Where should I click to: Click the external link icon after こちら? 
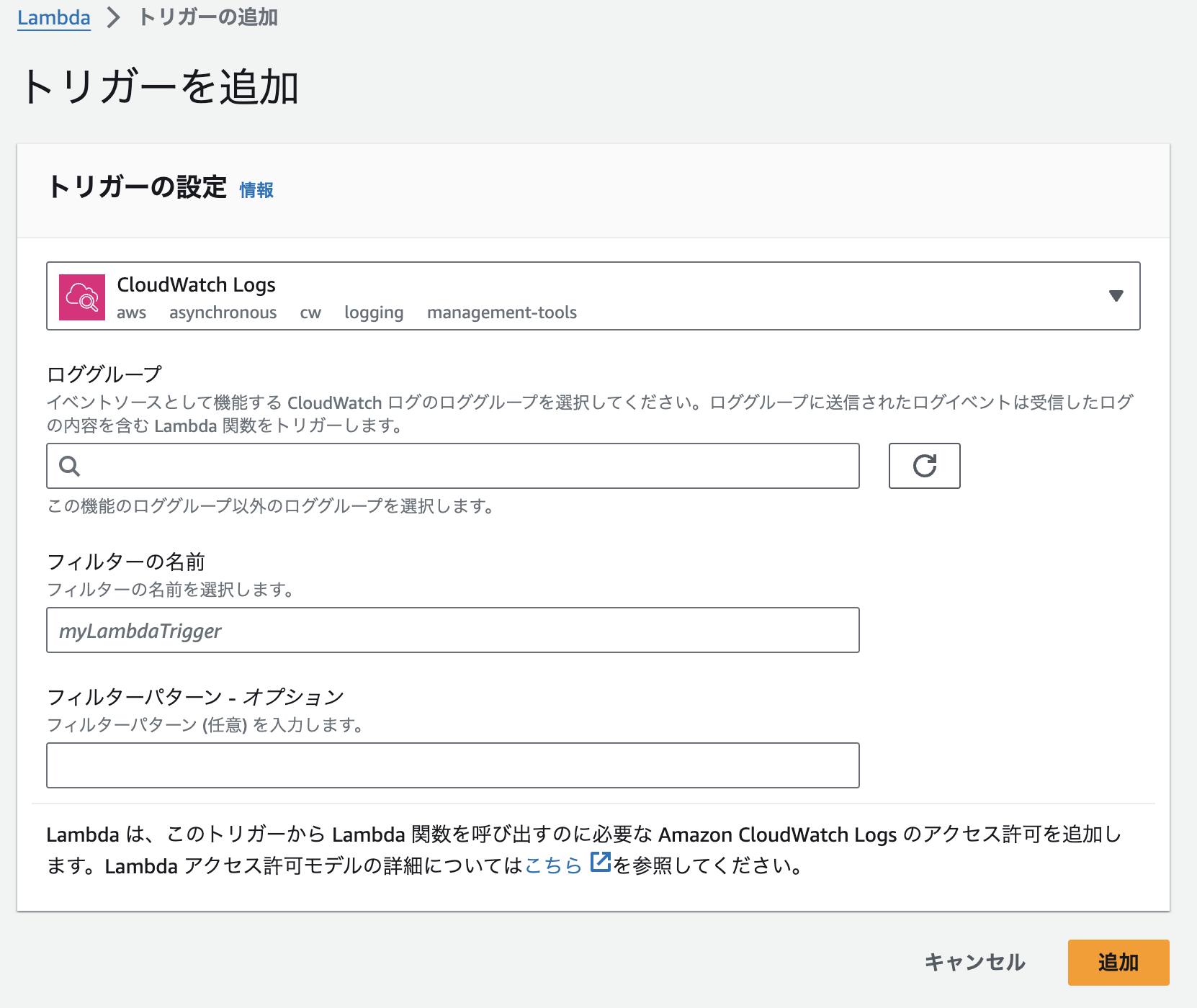coord(600,862)
